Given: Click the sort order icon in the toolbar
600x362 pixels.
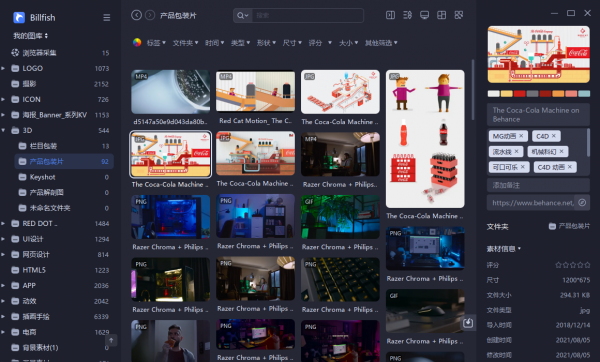Looking at the screenshot, I should click(408, 15).
